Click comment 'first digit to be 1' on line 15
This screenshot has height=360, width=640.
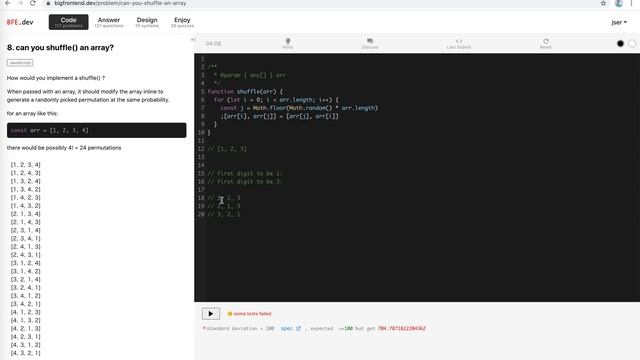[245, 173]
